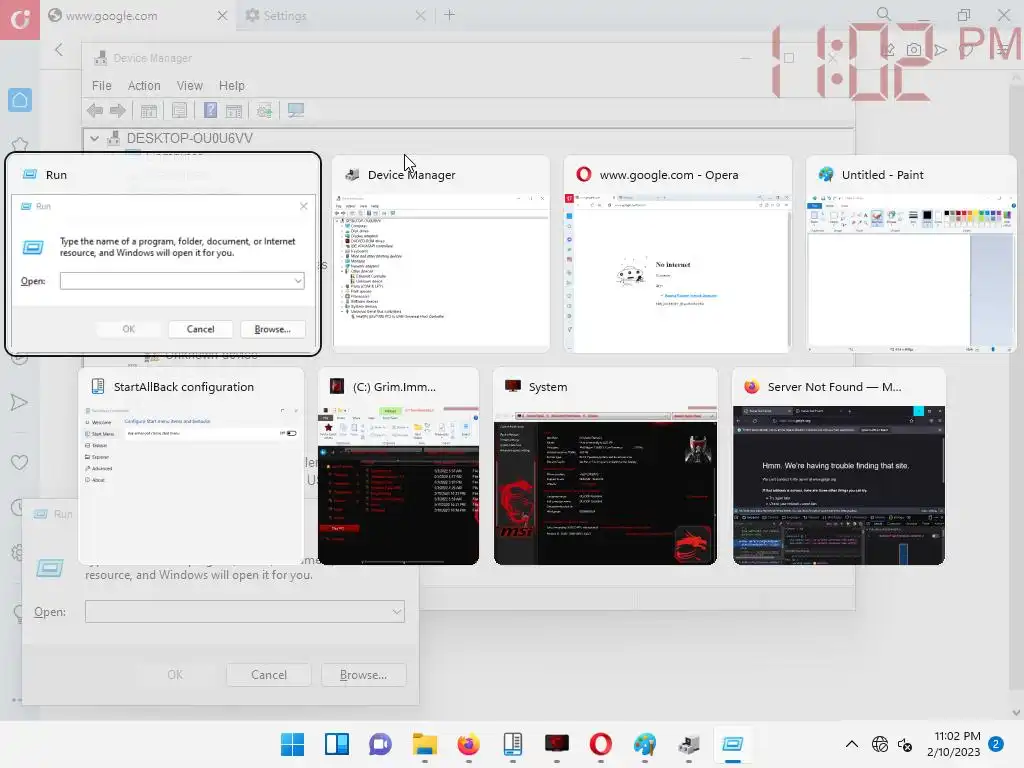Switch to the Run window thumbnail
The height and width of the screenshot is (768, 1024).
pyautogui.click(x=163, y=254)
